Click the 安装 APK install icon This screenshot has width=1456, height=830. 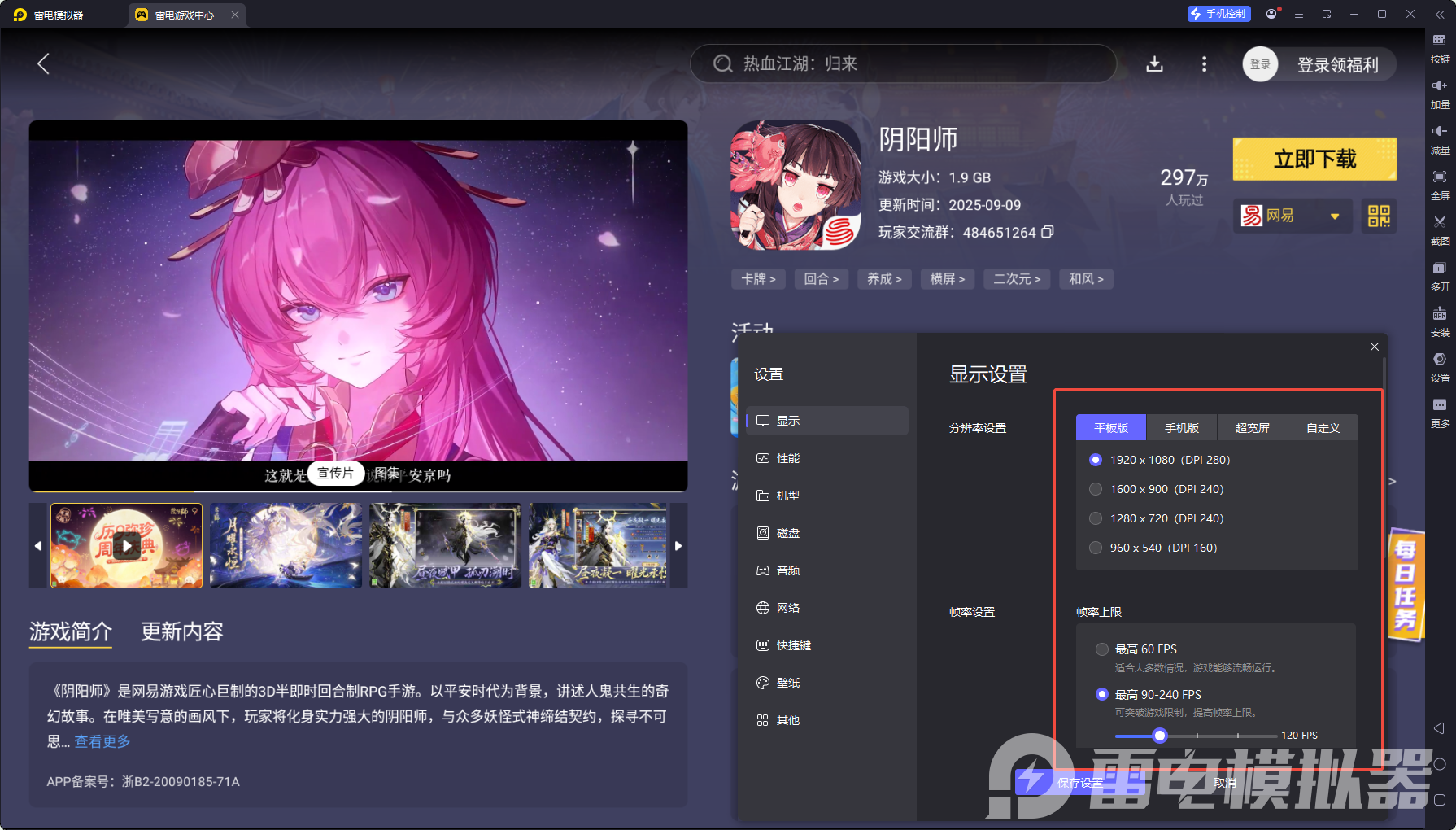(1440, 322)
